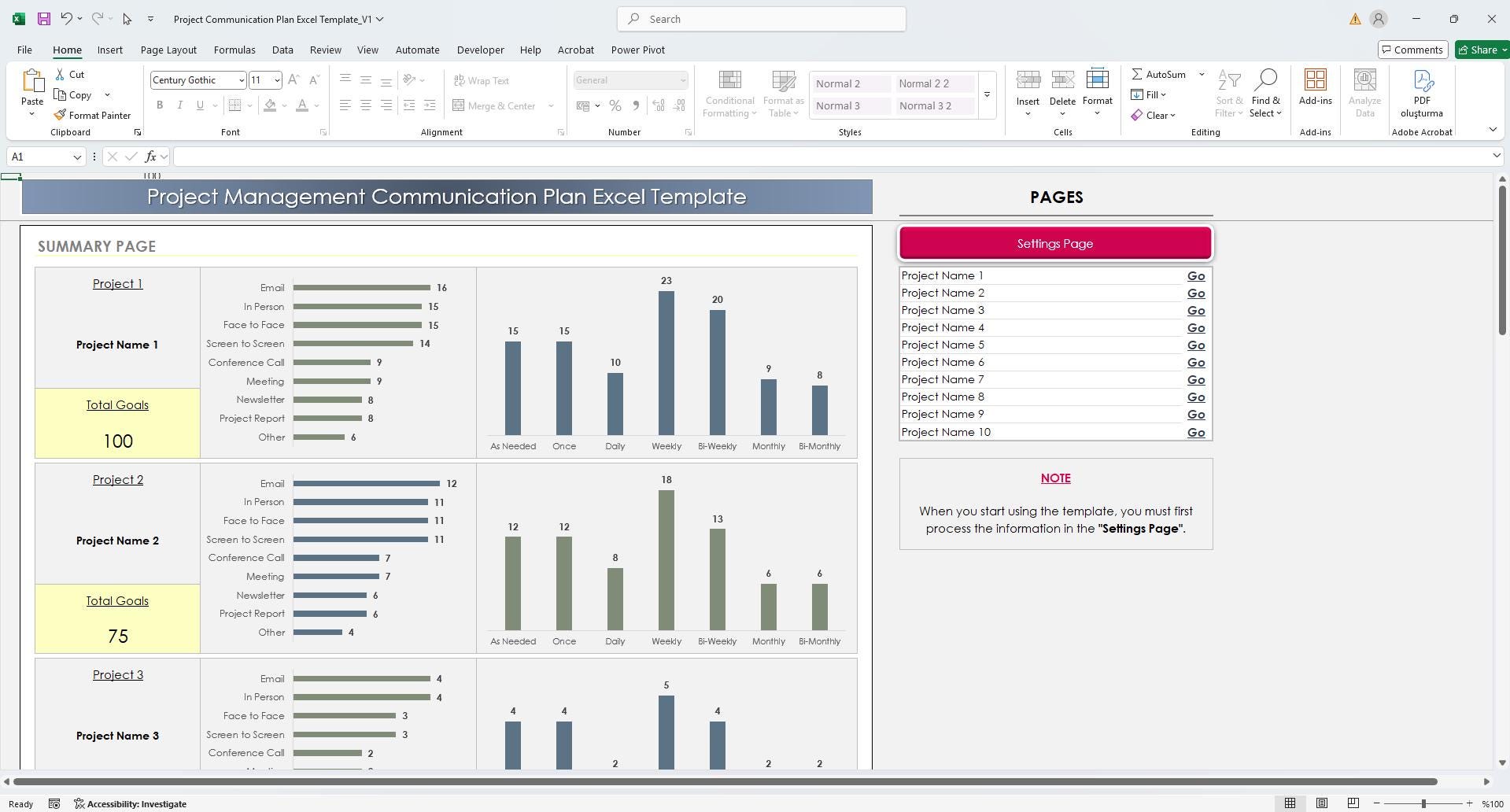Open Format as Table gallery
The height and width of the screenshot is (812, 1510).
coord(783,94)
